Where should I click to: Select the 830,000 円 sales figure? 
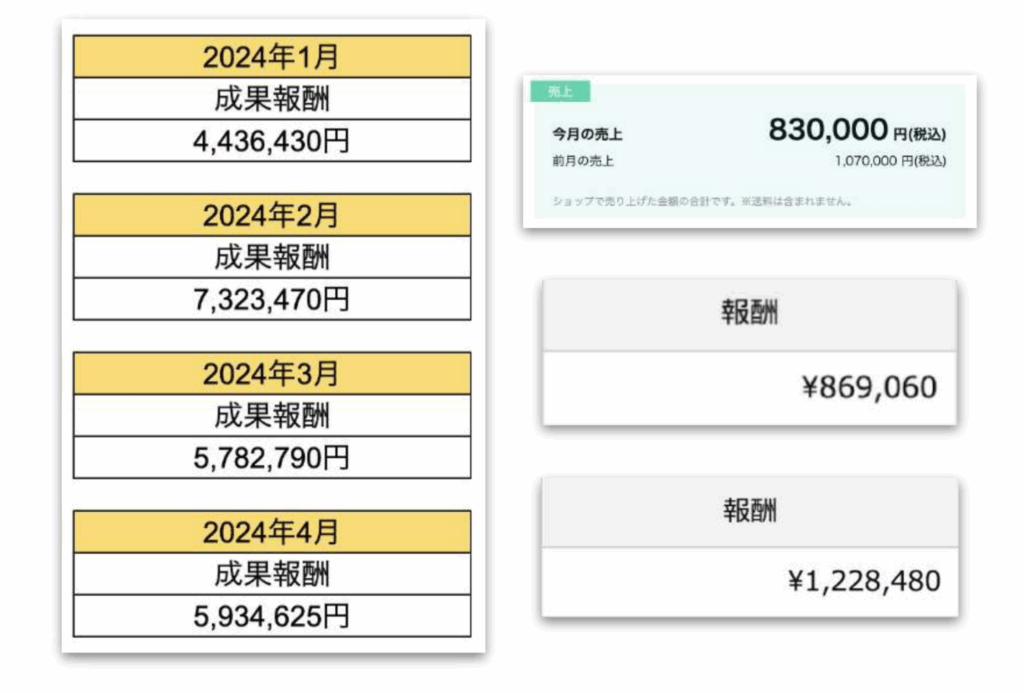pyautogui.click(x=828, y=130)
